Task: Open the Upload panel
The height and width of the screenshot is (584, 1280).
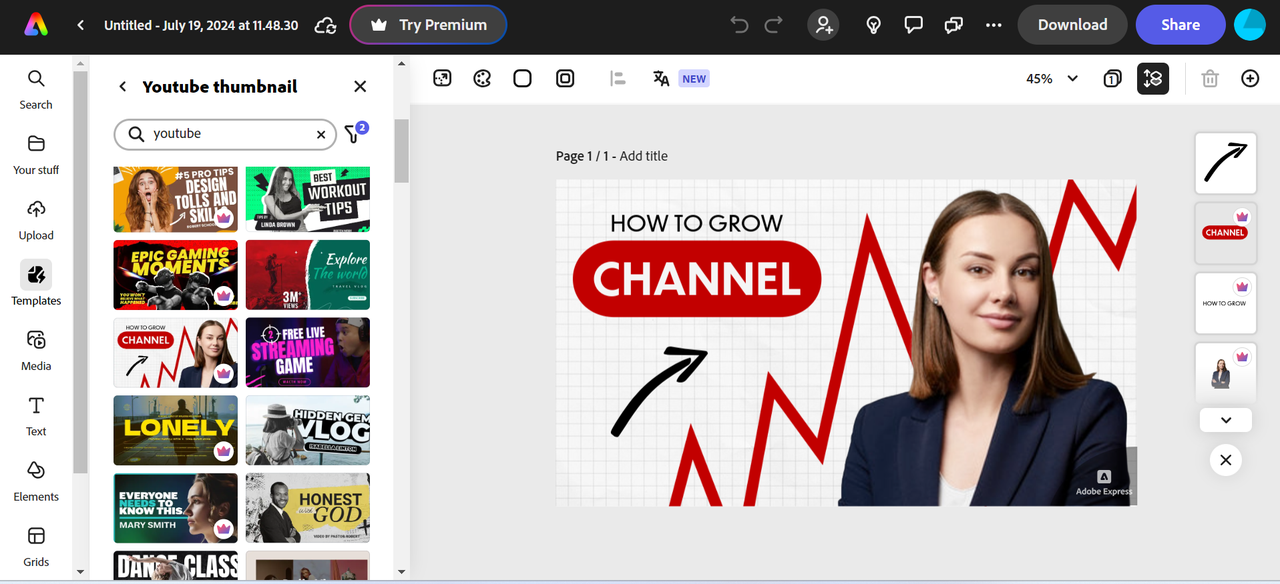Action: coord(36,220)
